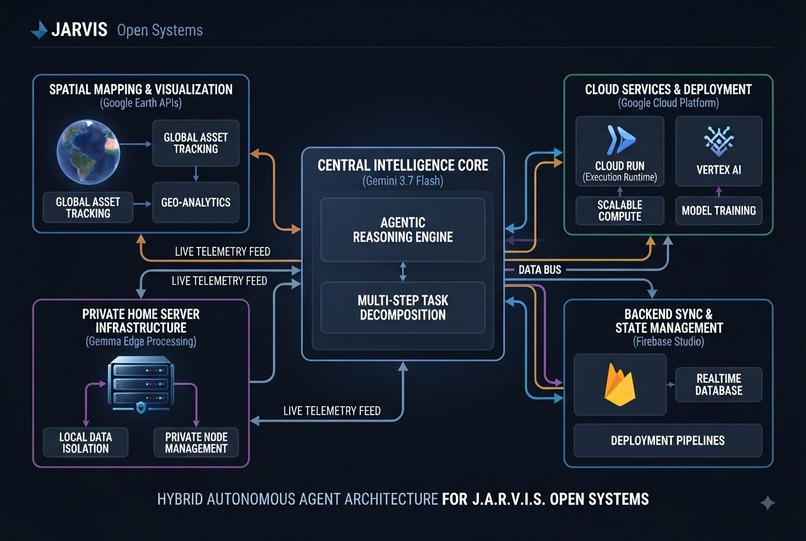
Task: Click the "Cloud Run" label text
Action: click(620, 166)
